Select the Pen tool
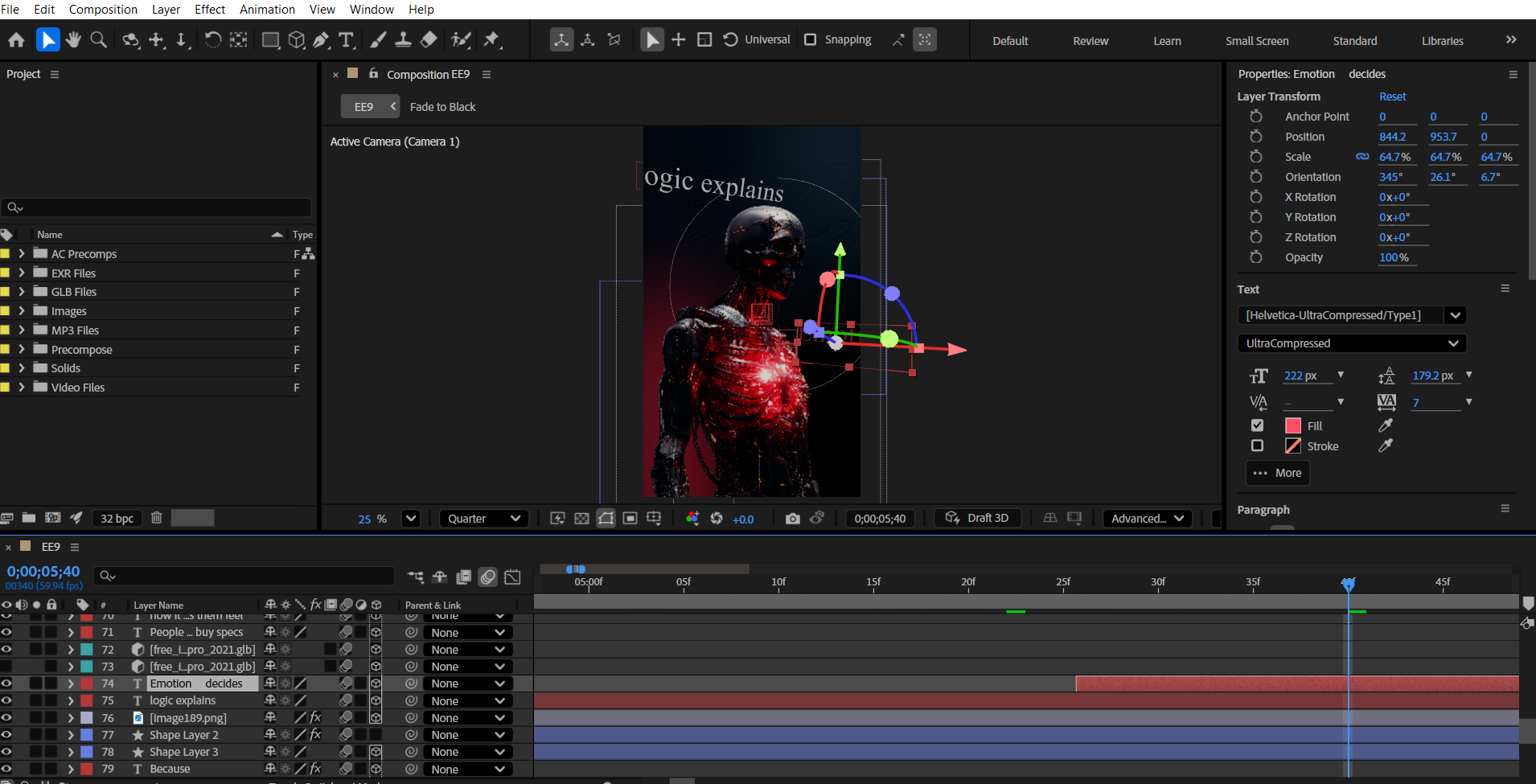The width and height of the screenshot is (1536, 784). (321, 39)
